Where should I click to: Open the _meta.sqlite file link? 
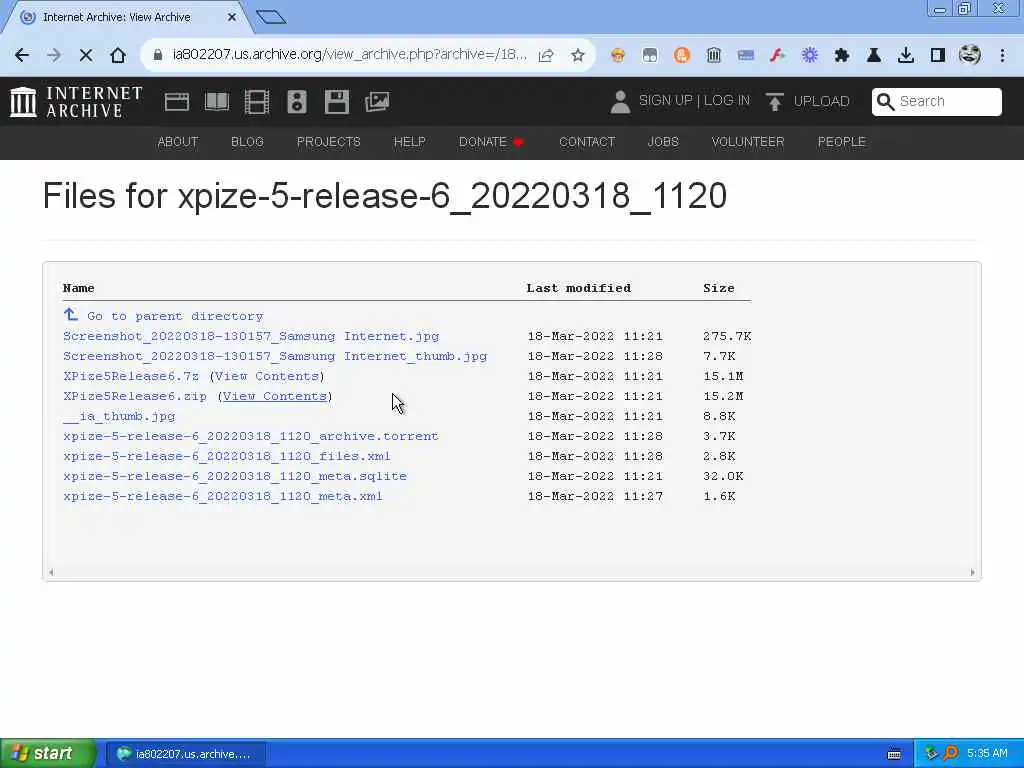(235, 476)
